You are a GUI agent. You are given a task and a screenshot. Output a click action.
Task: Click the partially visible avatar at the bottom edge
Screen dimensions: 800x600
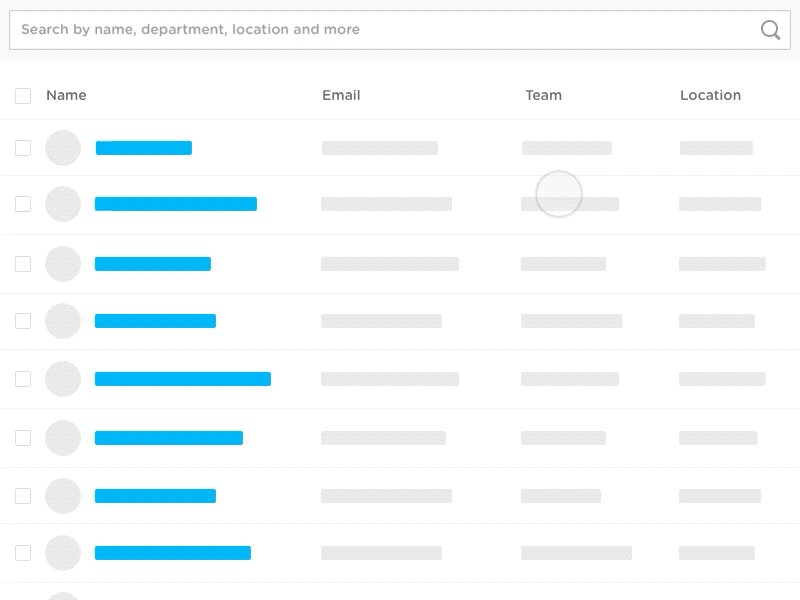(x=63, y=596)
